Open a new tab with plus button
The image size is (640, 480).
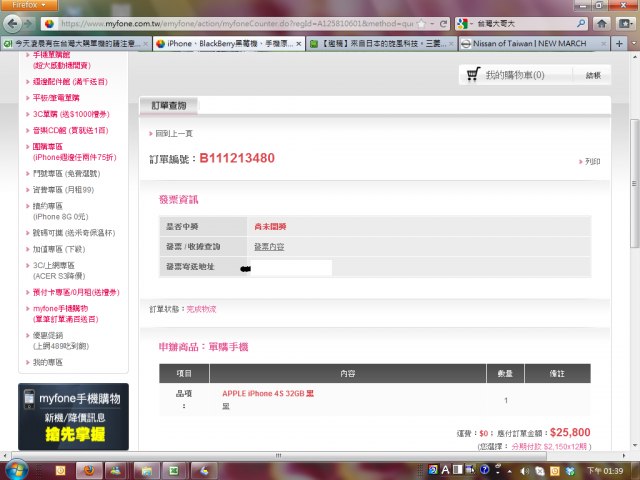[x=619, y=43]
